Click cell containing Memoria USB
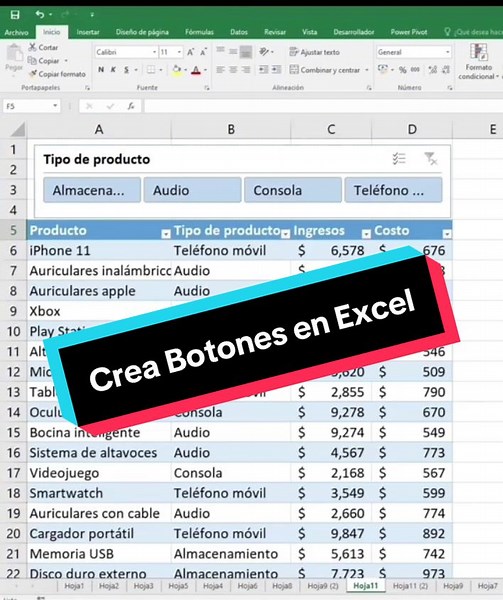The width and height of the screenshot is (503, 600). (x=99, y=554)
